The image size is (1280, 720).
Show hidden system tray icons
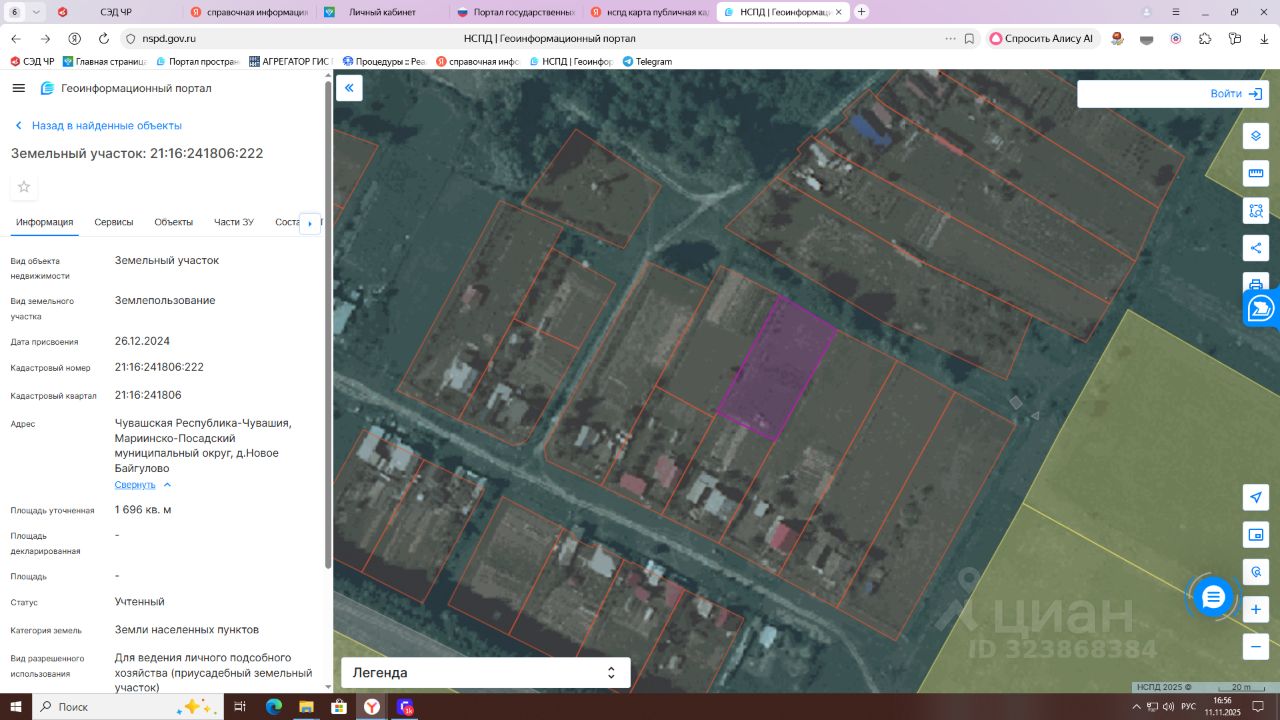tap(1135, 707)
